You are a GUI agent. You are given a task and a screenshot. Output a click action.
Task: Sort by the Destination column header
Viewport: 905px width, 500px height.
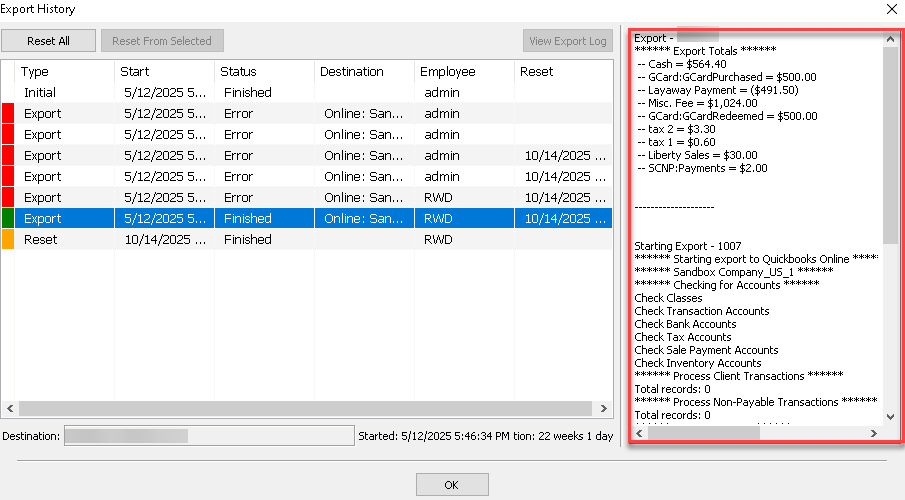pyautogui.click(x=364, y=72)
